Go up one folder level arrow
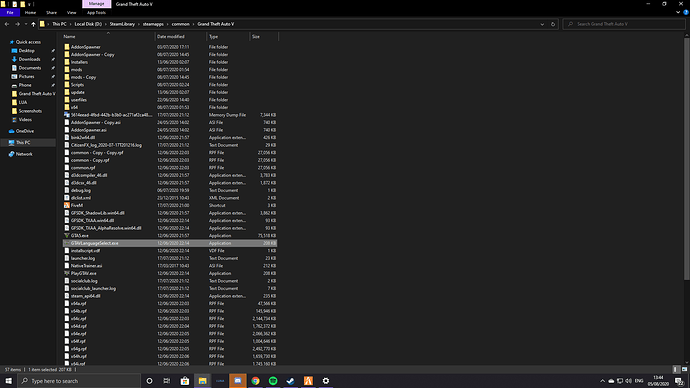The width and height of the screenshot is (690, 388). 33,24
